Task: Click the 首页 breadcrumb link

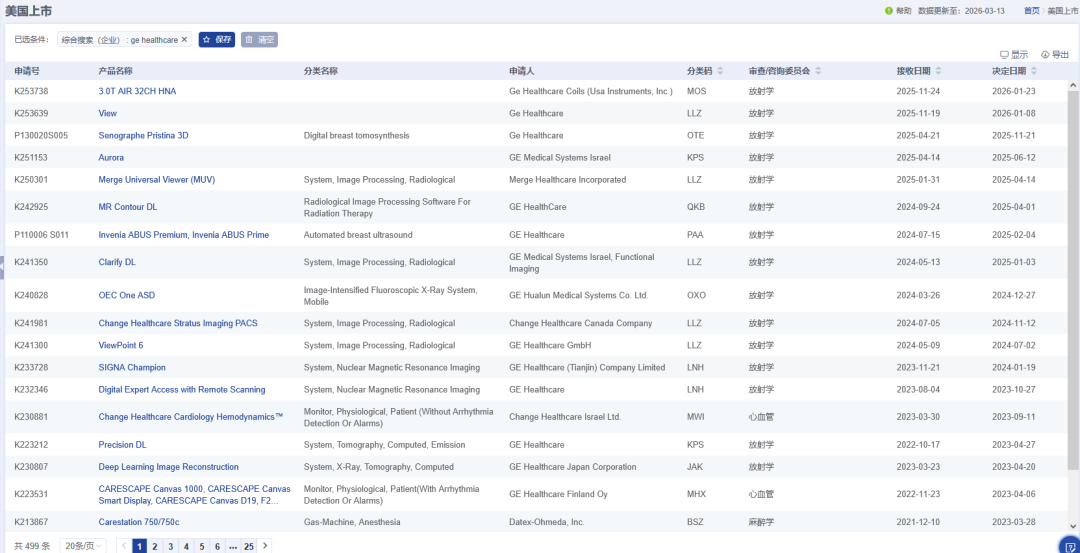Action: tap(1031, 11)
